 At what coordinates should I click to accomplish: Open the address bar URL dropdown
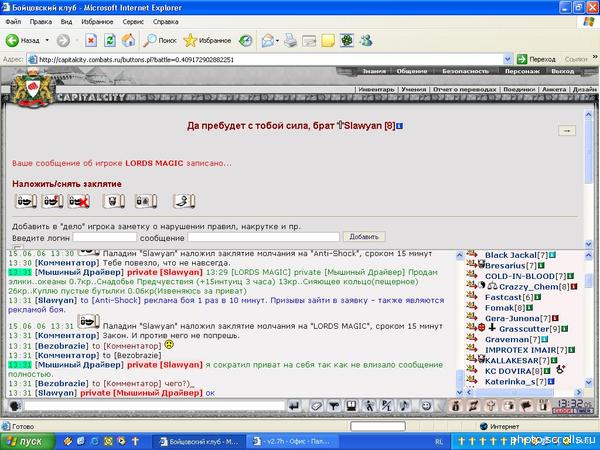click(507, 59)
